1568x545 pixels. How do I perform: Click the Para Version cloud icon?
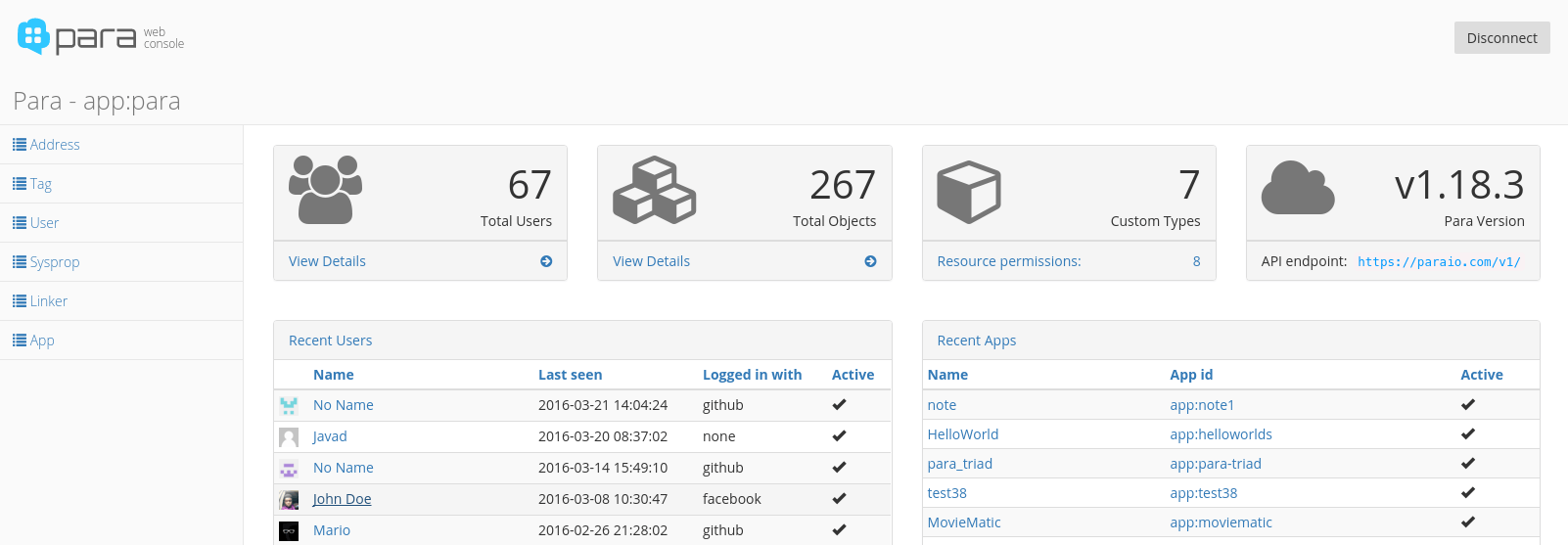click(1297, 188)
